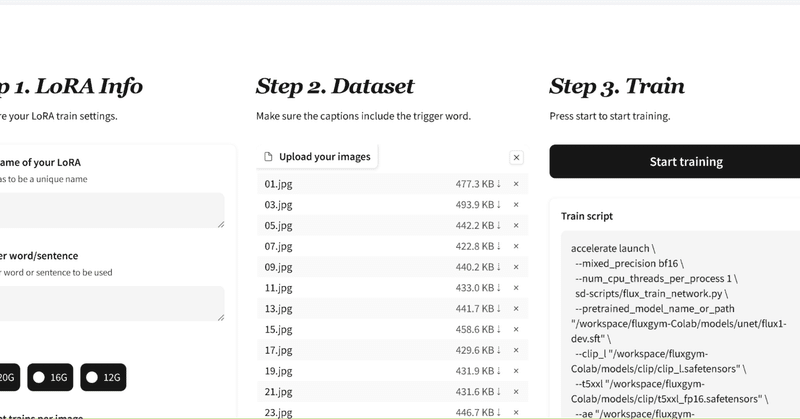Download 07.jpg via its 422.8 KB link
This screenshot has width=800, height=419.
(478, 246)
